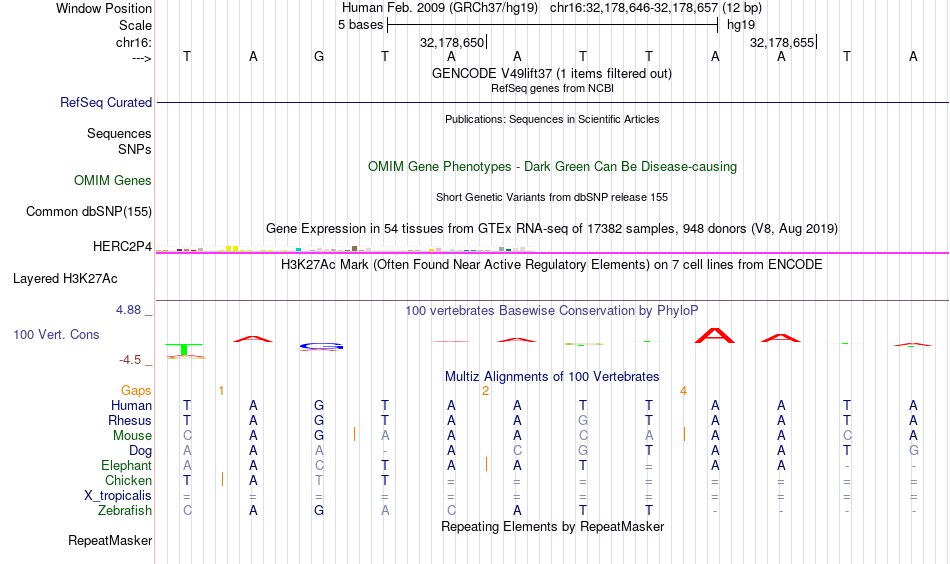Click the Human Feb. 2009 (GRCh37/hg19) title

(x=440, y=8)
